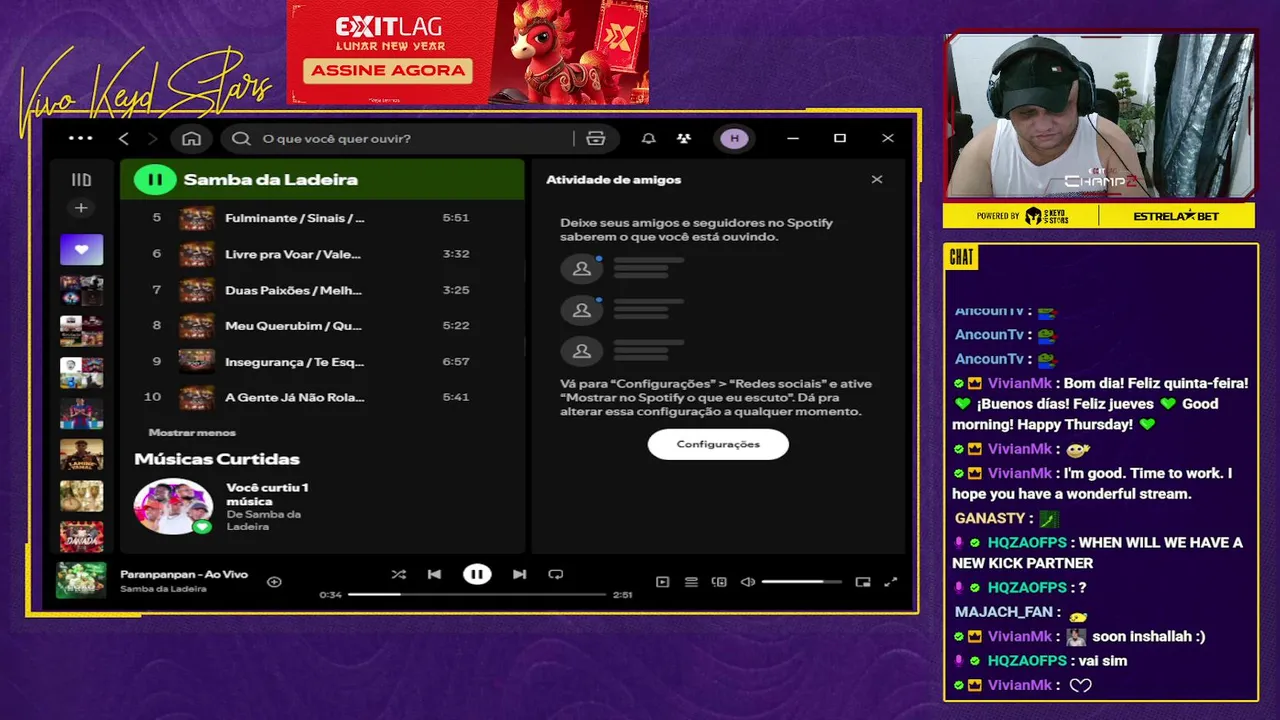Open 'Você curtiu 1 música' link
Image resolution: width=1280 pixels, height=720 pixels.
[x=267, y=494]
